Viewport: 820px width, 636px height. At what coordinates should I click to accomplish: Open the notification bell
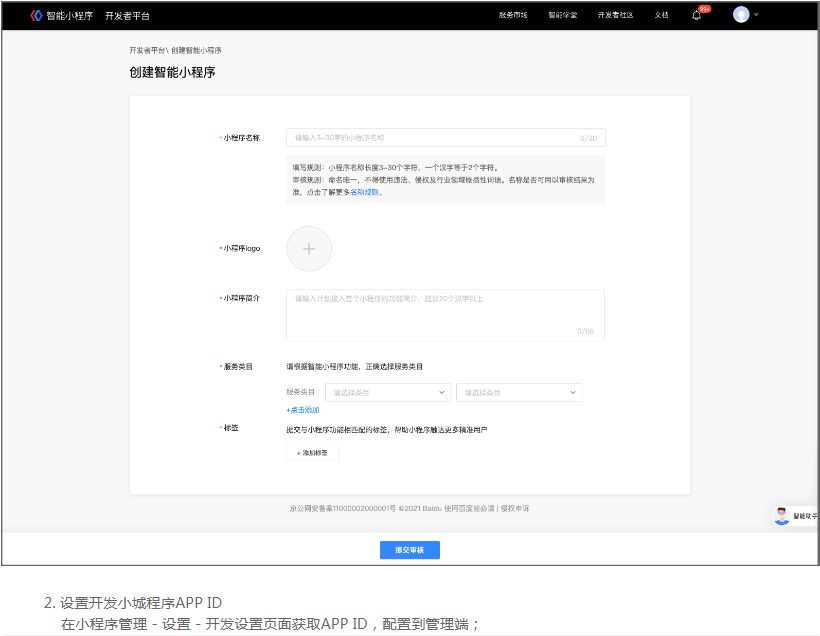tap(696, 15)
